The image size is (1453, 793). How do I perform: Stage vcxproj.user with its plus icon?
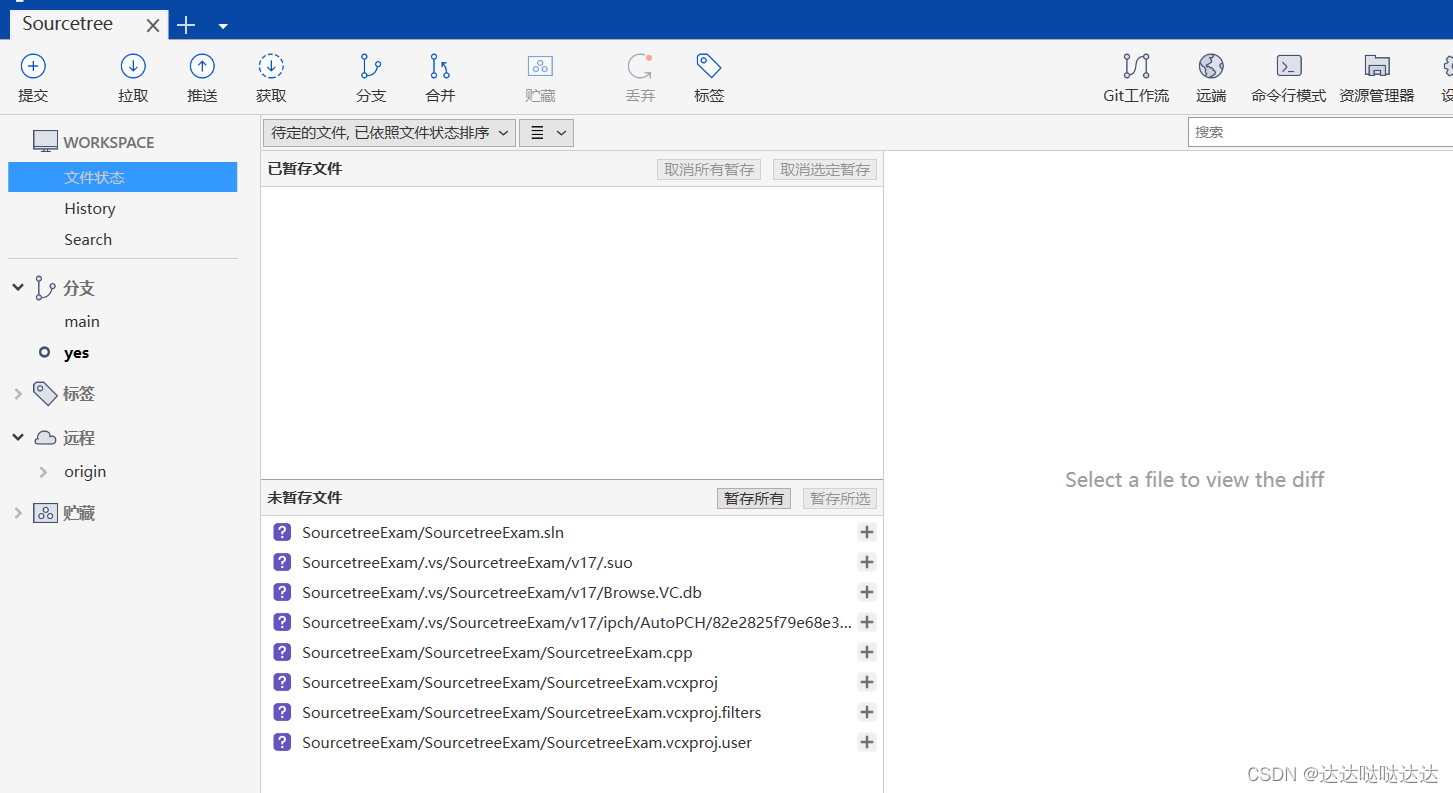coord(867,743)
